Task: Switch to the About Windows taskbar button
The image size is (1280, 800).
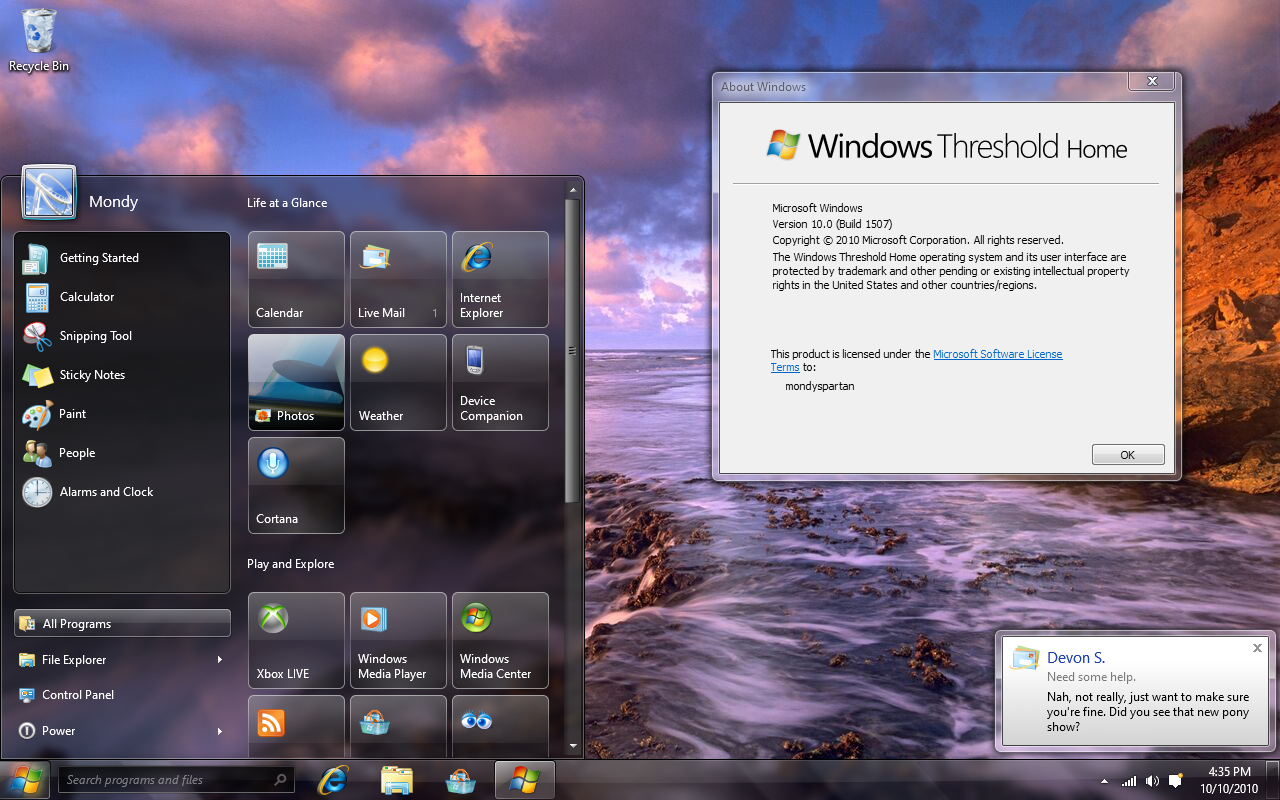Action: click(525, 780)
